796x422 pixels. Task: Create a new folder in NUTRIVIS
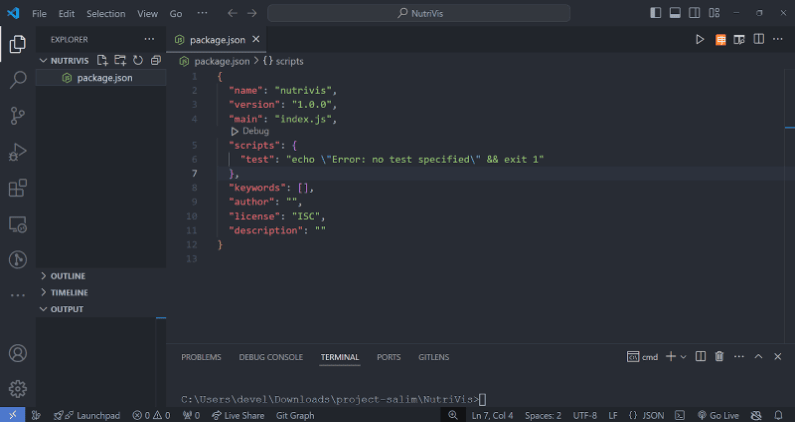click(x=120, y=60)
